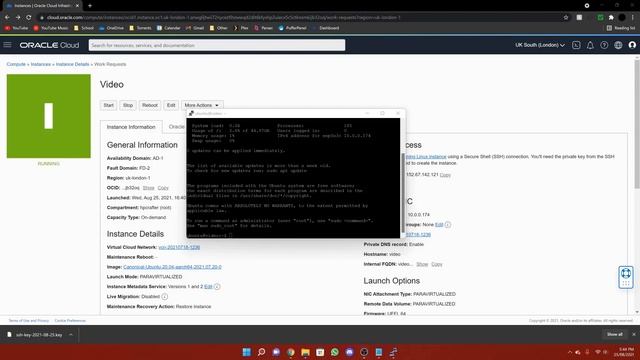This screenshot has height=360, width=640.
Task: Open the Reading list
Action: coord(621,28)
